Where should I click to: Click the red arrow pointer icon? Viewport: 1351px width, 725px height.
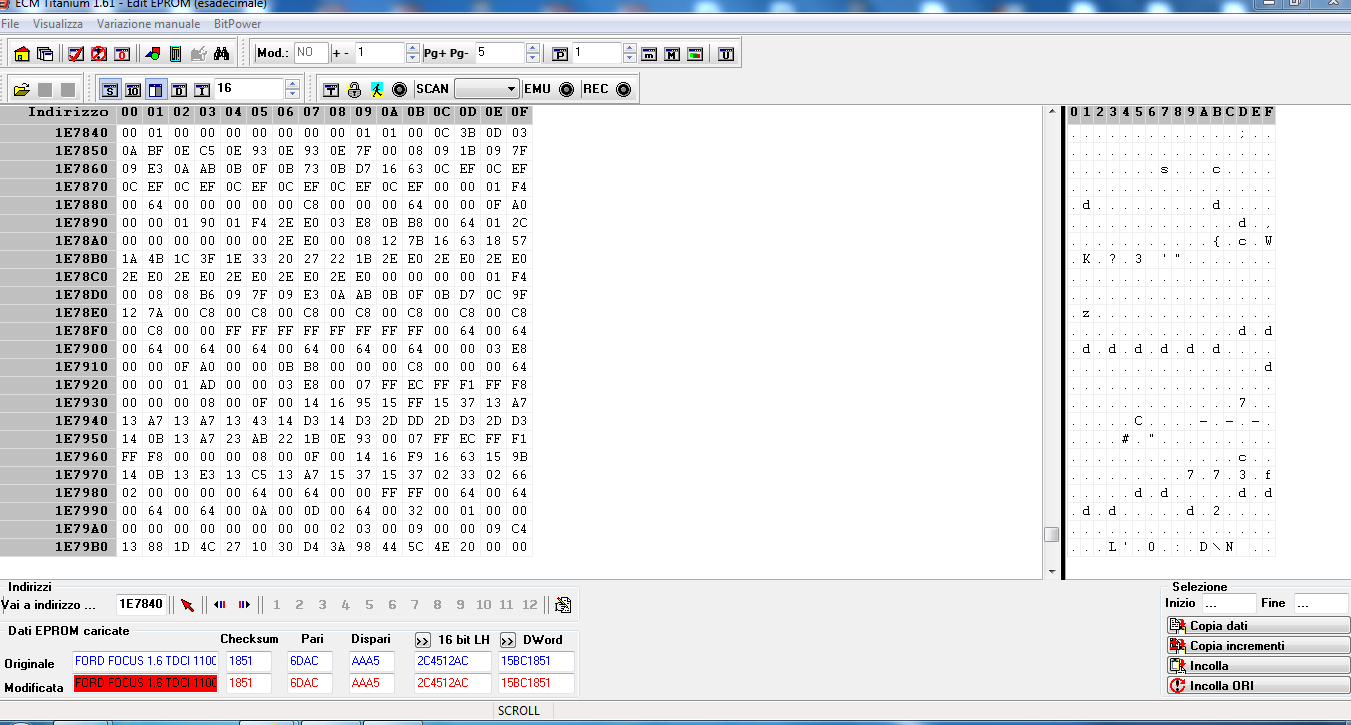point(187,605)
